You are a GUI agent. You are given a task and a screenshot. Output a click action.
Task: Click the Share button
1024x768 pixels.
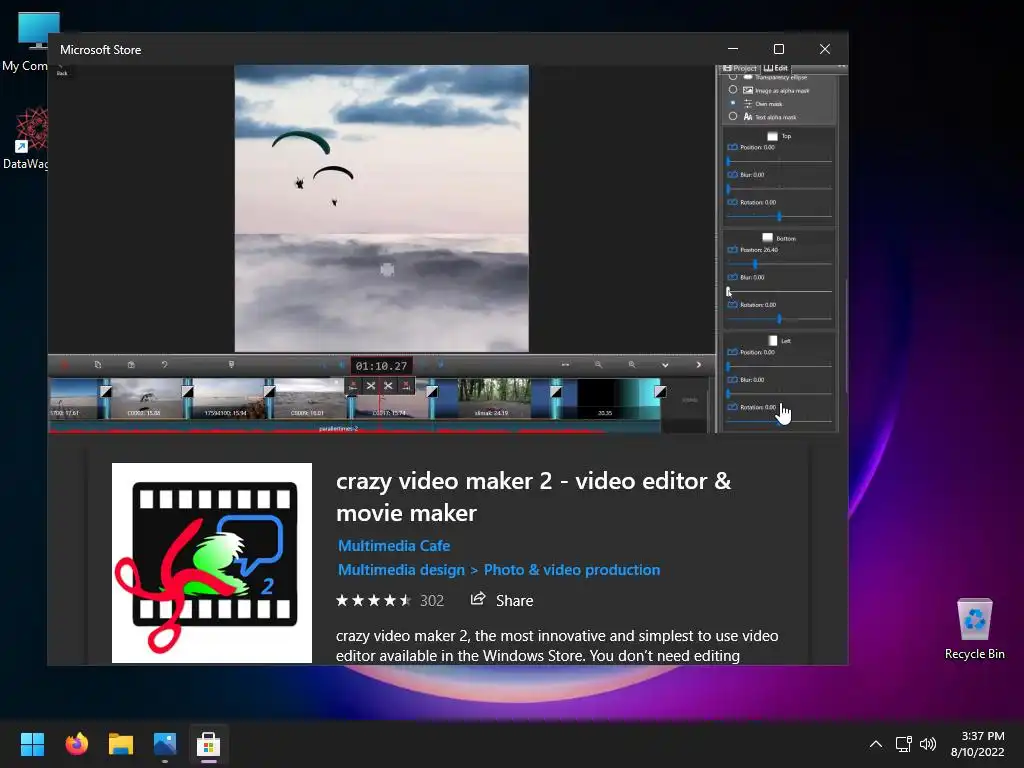click(x=502, y=600)
